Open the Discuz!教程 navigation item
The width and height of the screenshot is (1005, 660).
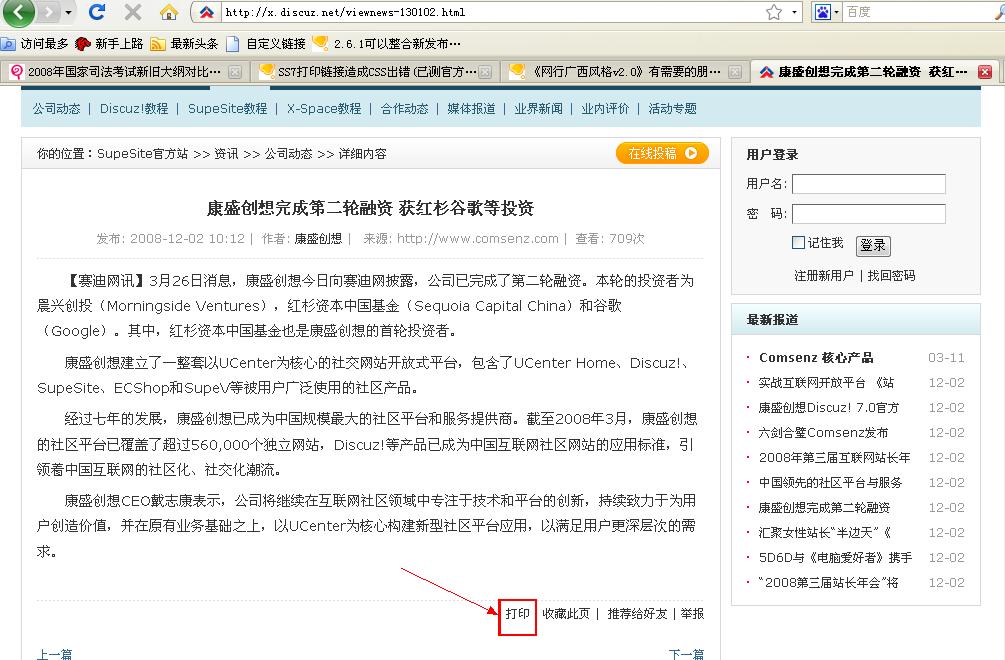click(134, 109)
